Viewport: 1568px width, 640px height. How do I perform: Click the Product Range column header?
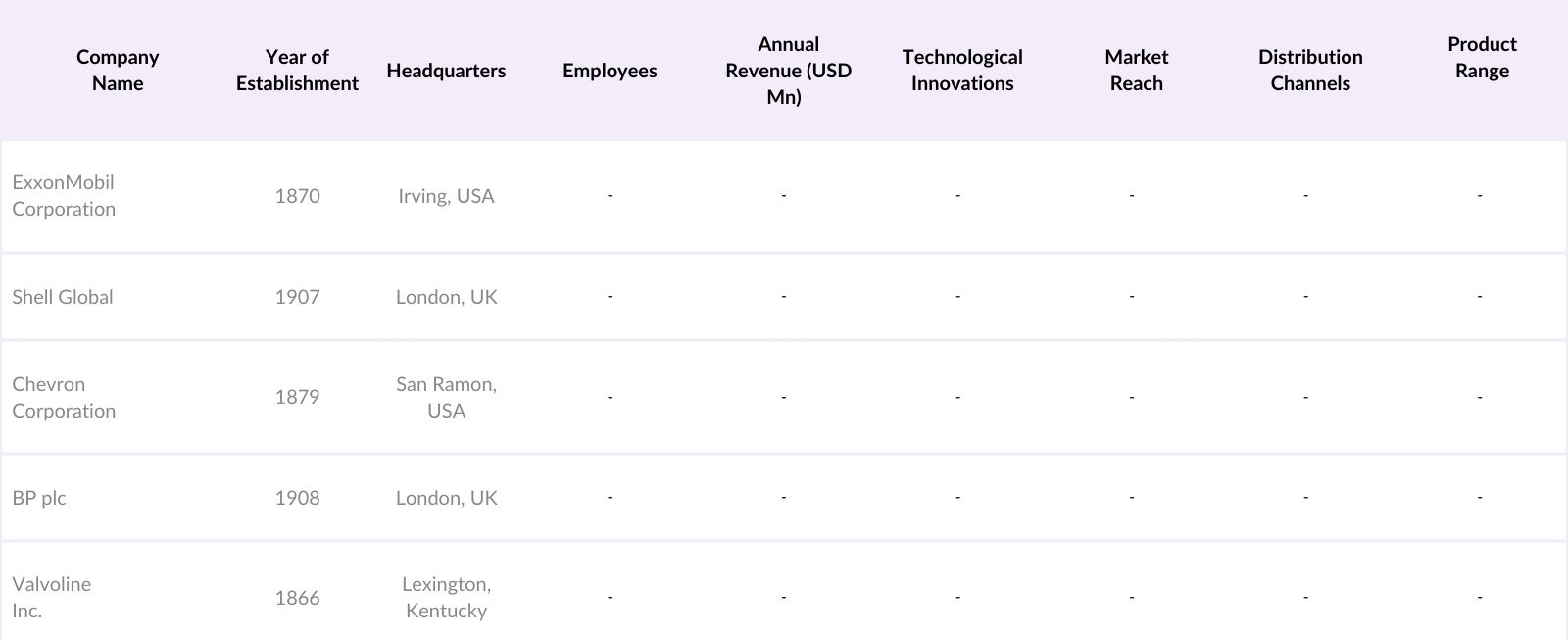click(x=1481, y=57)
